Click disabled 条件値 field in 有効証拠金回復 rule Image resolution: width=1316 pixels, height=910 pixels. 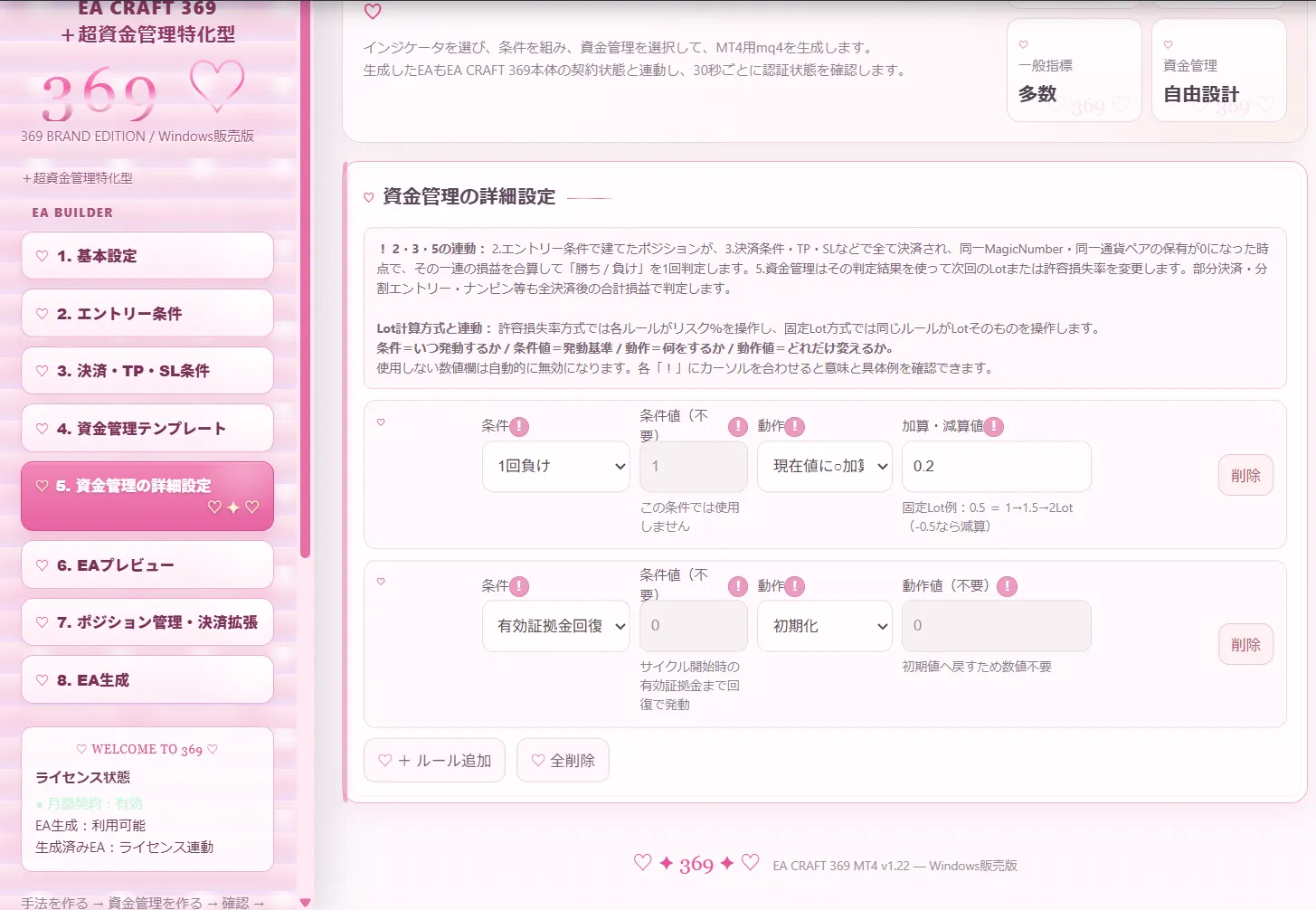click(x=694, y=626)
